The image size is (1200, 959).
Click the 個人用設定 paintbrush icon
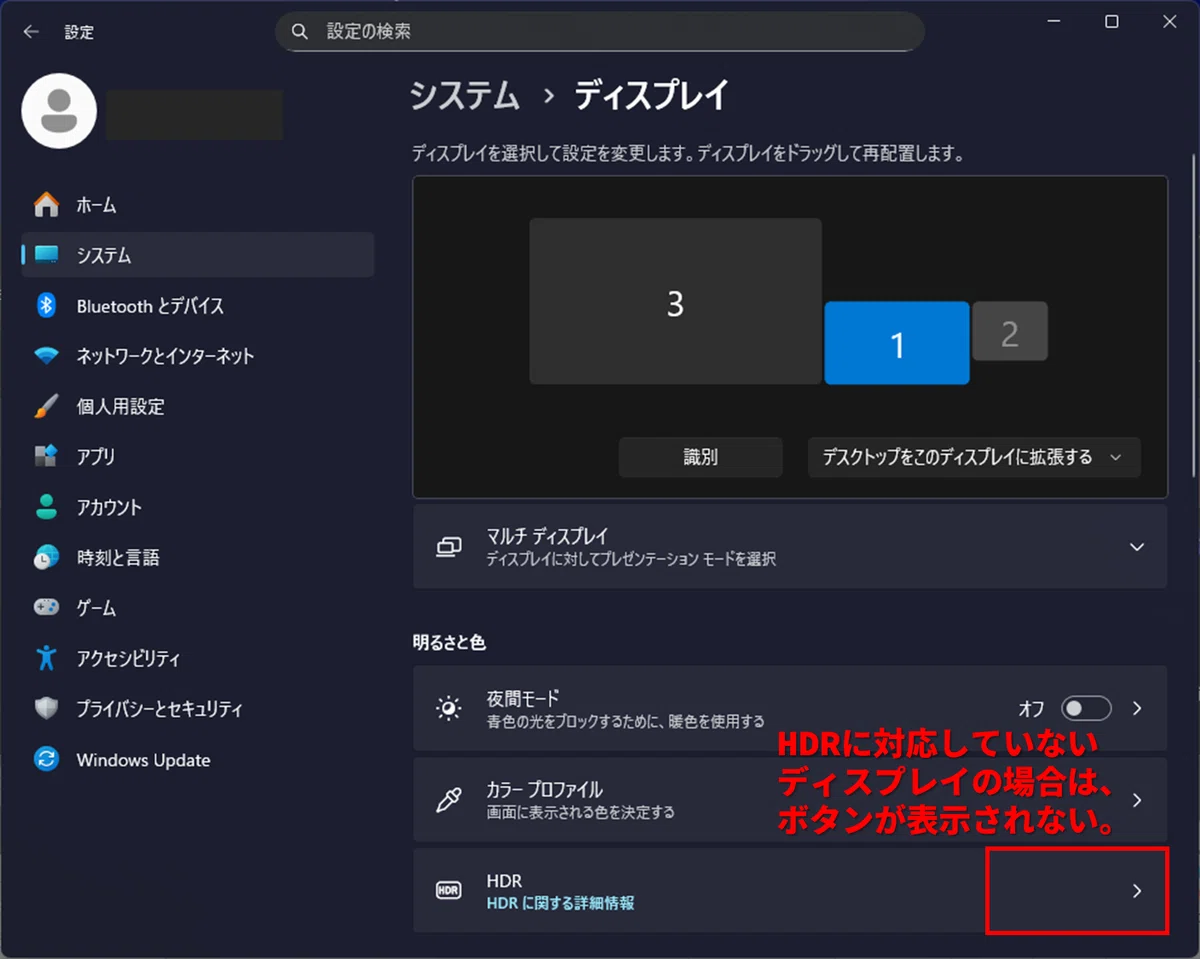tap(46, 406)
